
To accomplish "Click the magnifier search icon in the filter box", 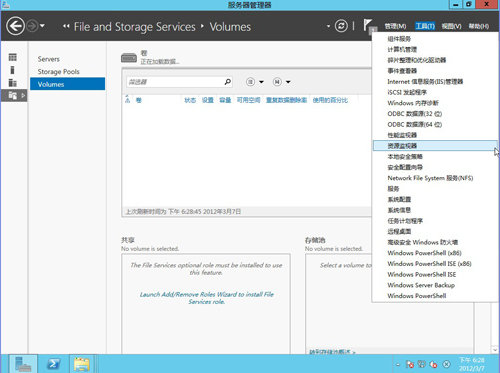I will (x=228, y=82).
